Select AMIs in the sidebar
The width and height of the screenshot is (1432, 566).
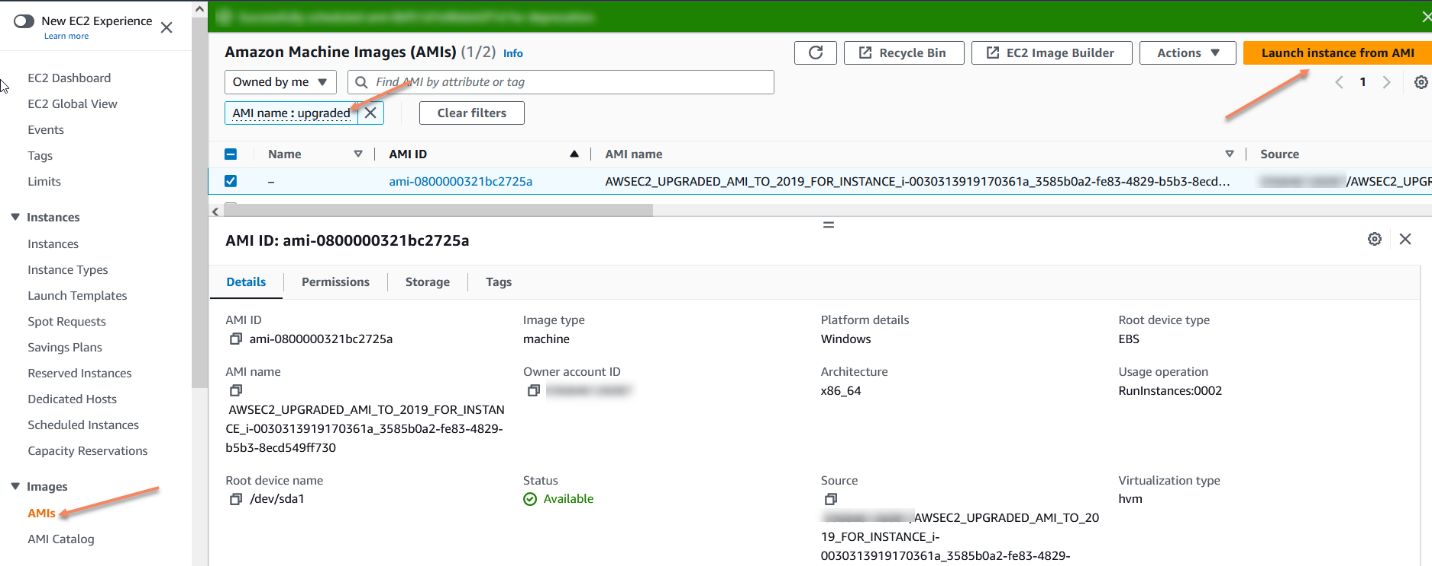[x=41, y=513]
